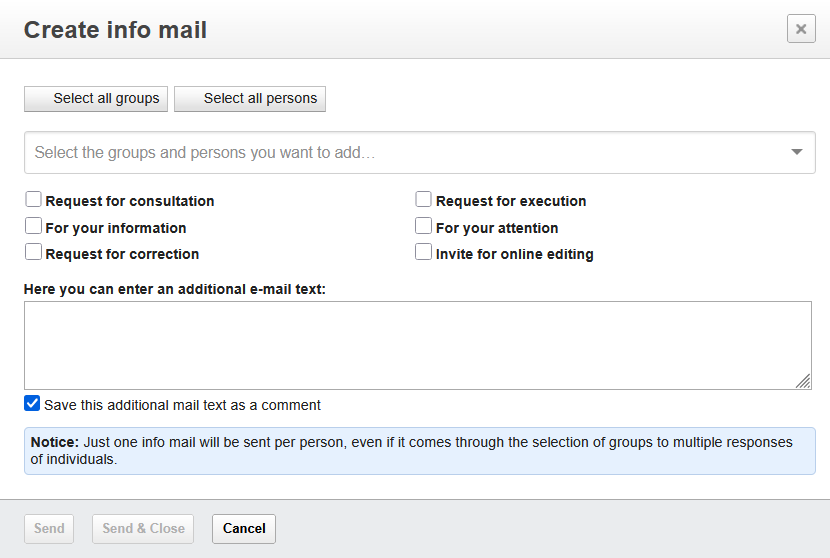Screen dimensions: 830x558
Task: Tick the Request for correction checkbox
Action: tap(34, 253)
